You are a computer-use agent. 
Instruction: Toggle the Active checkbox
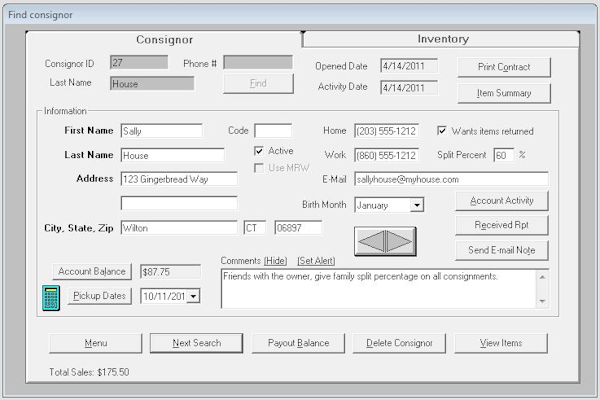(x=260, y=151)
